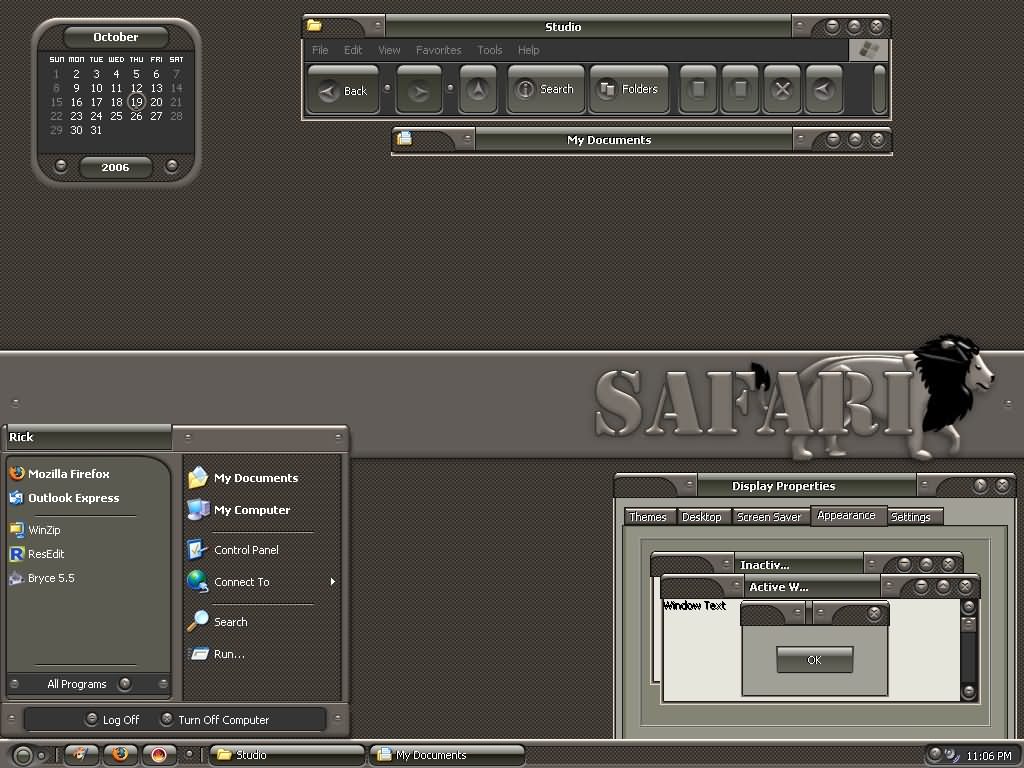
Task: Click the October month header on the calendar
Action: [116, 37]
